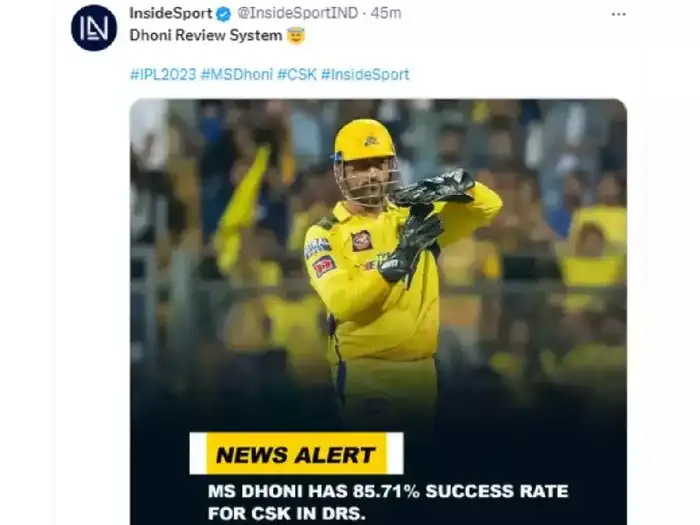Viewport: 700px width, 525px height.
Task: Visit the #InsideSport hashtag
Action: tap(365, 74)
